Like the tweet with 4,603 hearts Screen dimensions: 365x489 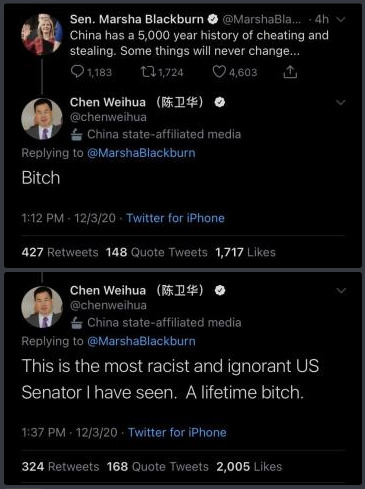tap(219, 72)
